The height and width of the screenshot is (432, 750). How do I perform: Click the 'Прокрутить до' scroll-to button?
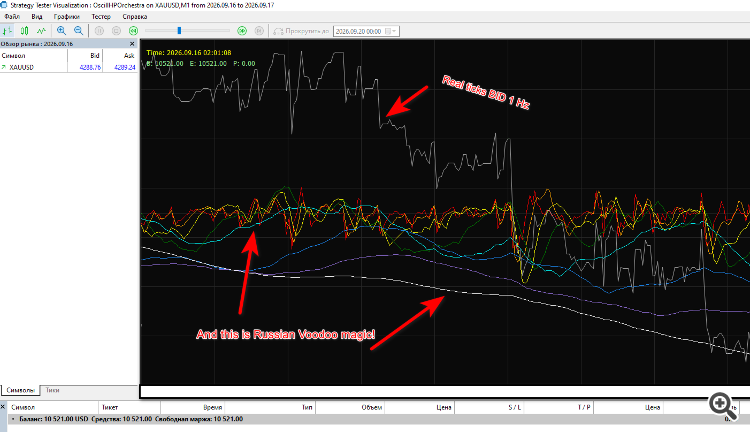[301, 31]
